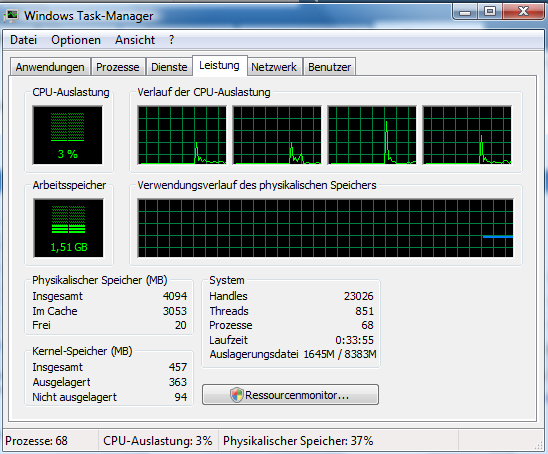The height and width of the screenshot is (454, 548).
Task: Click the third CPU history graph
Action: point(372,135)
